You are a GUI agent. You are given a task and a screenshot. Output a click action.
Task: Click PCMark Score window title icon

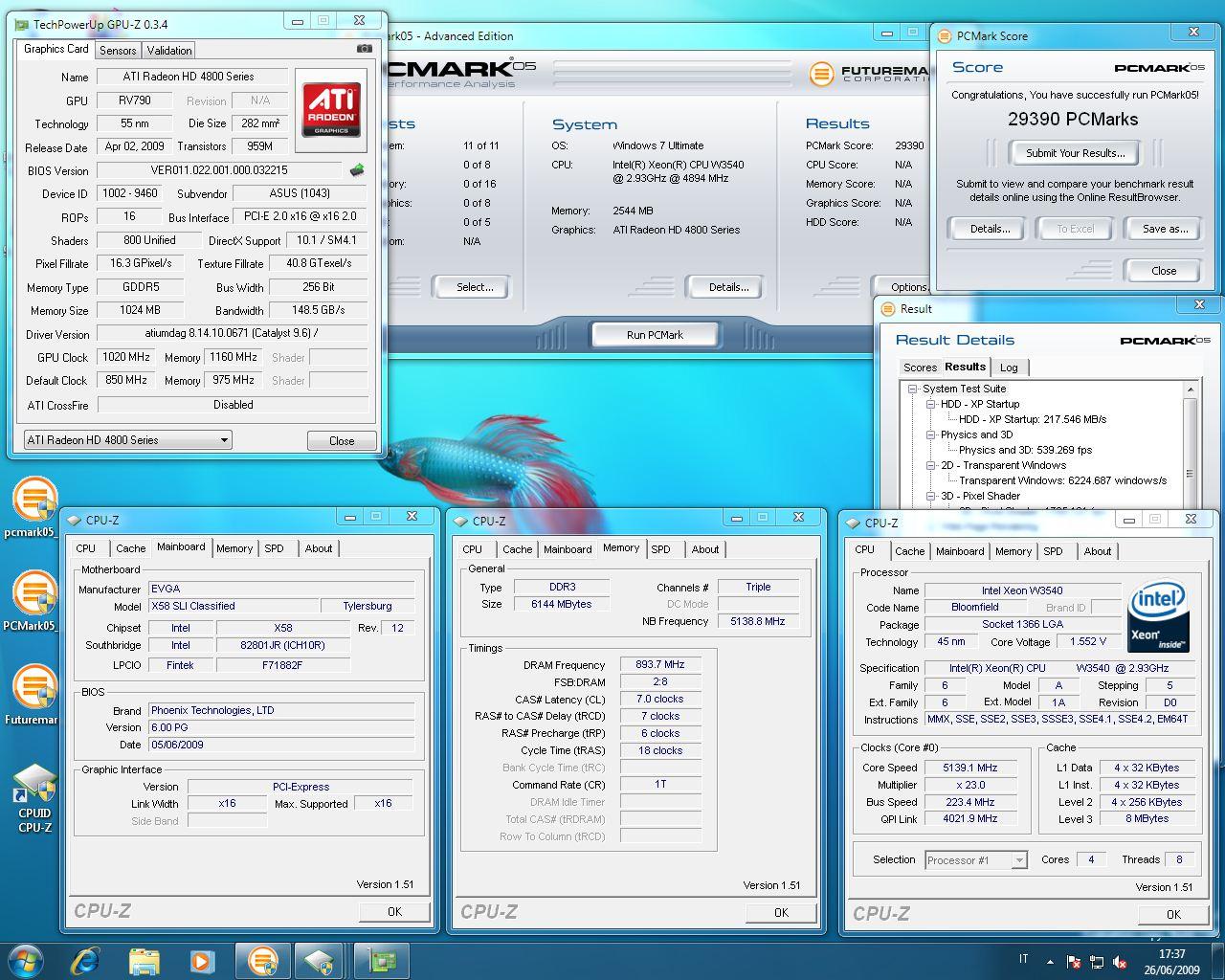(x=945, y=35)
